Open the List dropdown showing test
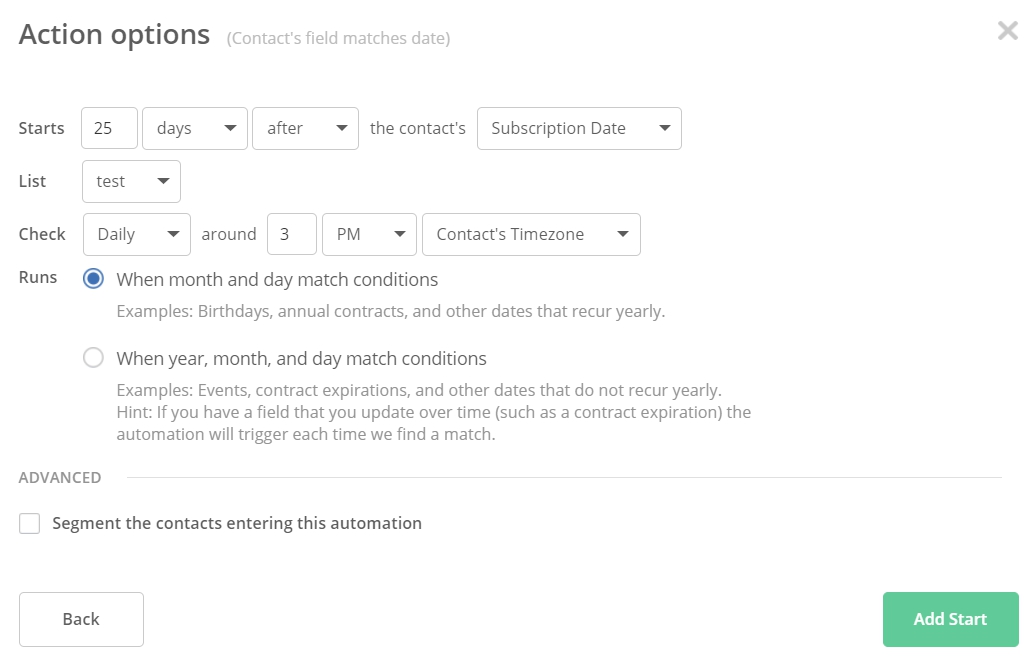Screen dimensions: 1033x656 coord(131,181)
